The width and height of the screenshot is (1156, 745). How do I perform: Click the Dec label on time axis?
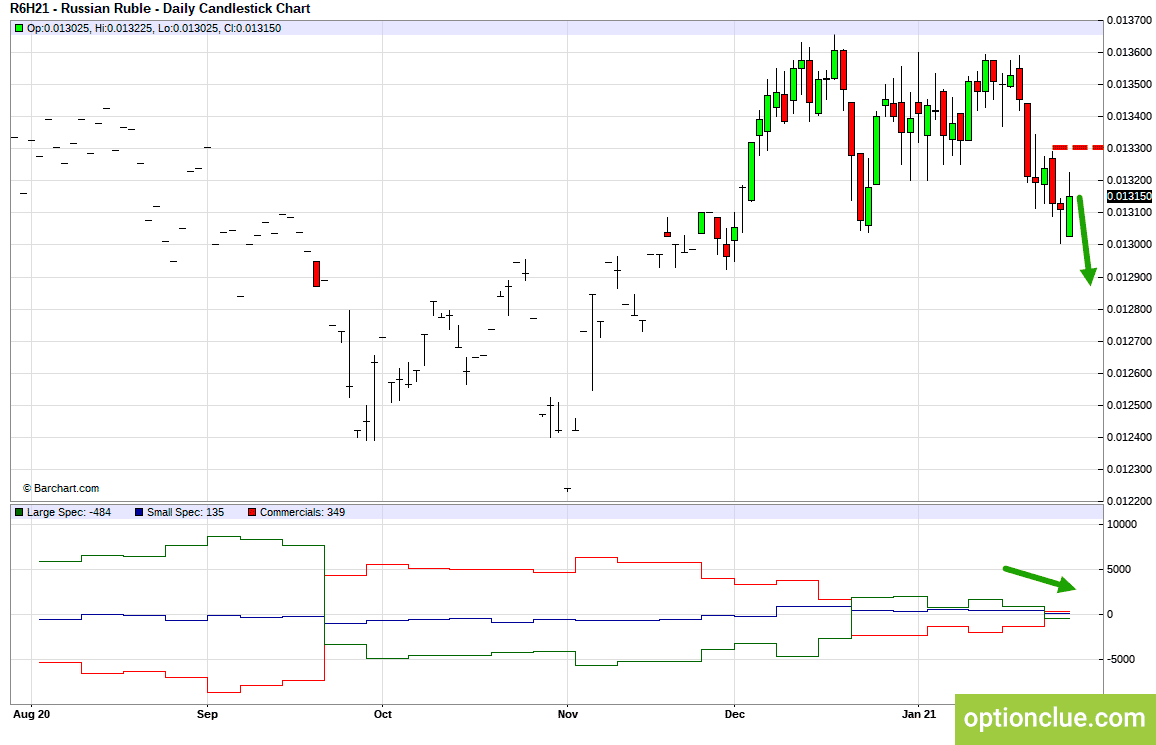(734, 714)
